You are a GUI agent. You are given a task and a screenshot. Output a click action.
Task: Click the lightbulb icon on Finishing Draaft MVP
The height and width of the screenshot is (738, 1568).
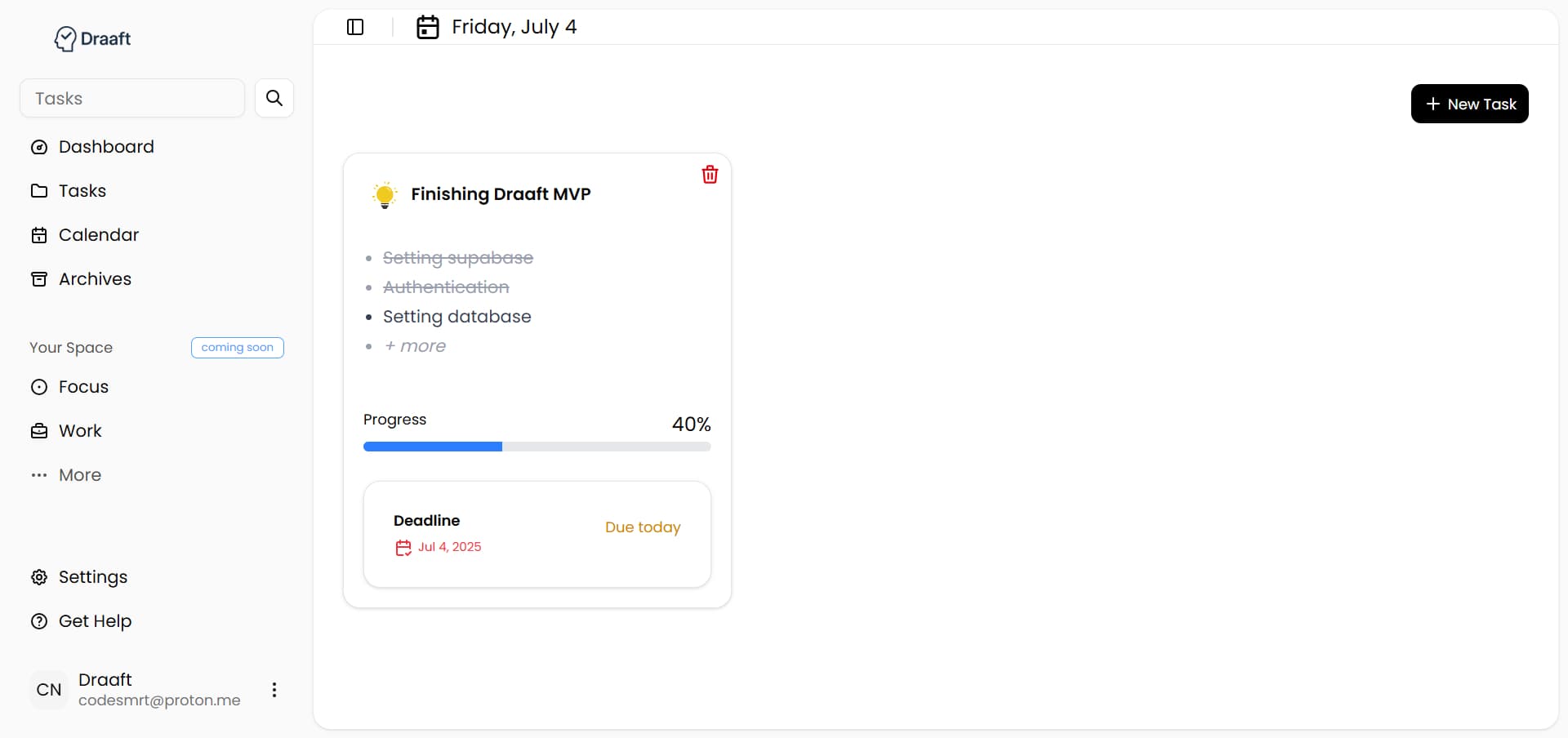tap(384, 194)
